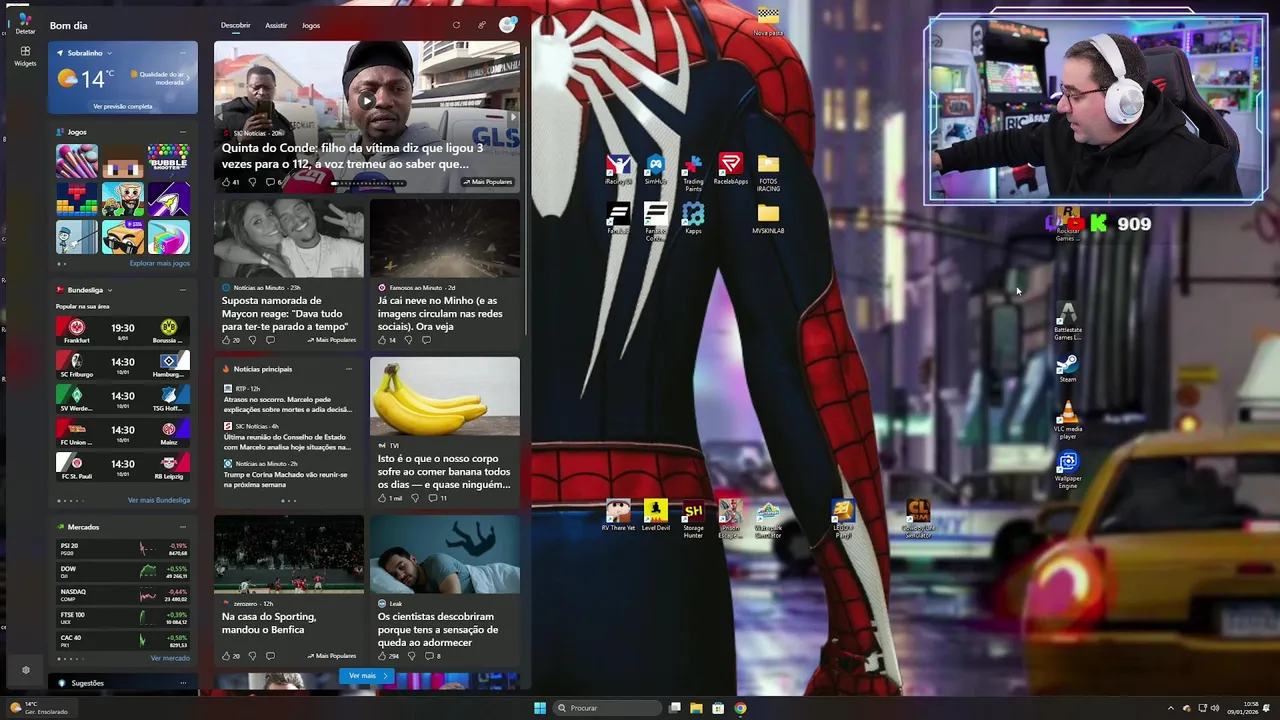Open Microsoft Store in taskbar
1280x720 pixels.
[x=718, y=708]
